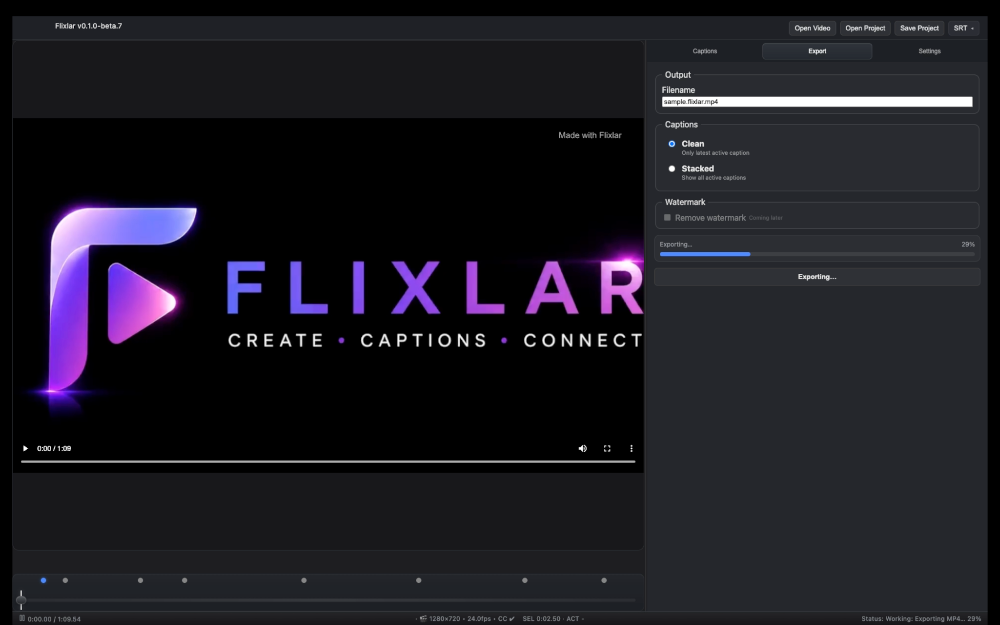Image resolution: width=1000 pixels, height=625 pixels.
Task: Select the Export tab
Action: [x=817, y=51]
